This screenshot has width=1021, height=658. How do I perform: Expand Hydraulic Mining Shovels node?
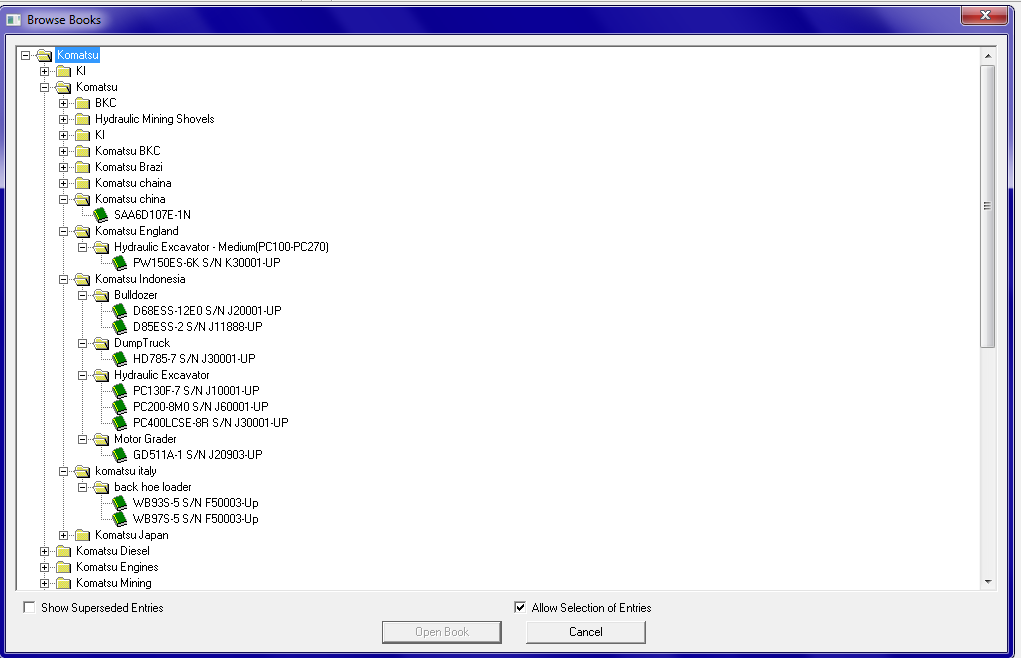pyautogui.click(x=63, y=119)
